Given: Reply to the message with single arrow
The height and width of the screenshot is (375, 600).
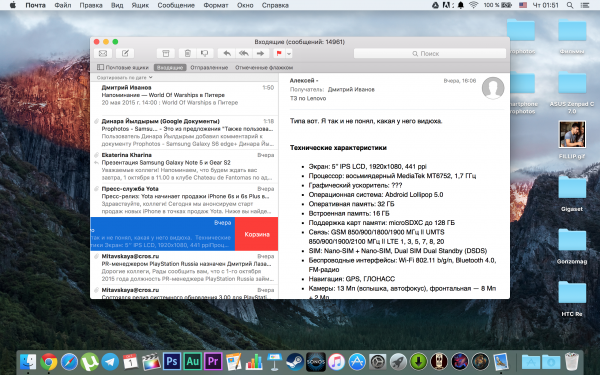Looking at the screenshot, I should 227,54.
